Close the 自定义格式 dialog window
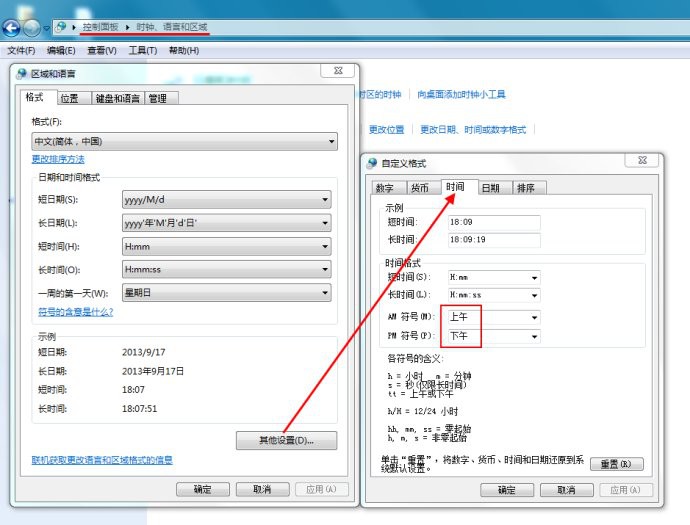Image resolution: width=690 pixels, height=525 pixels. pyautogui.click(x=642, y=162)
